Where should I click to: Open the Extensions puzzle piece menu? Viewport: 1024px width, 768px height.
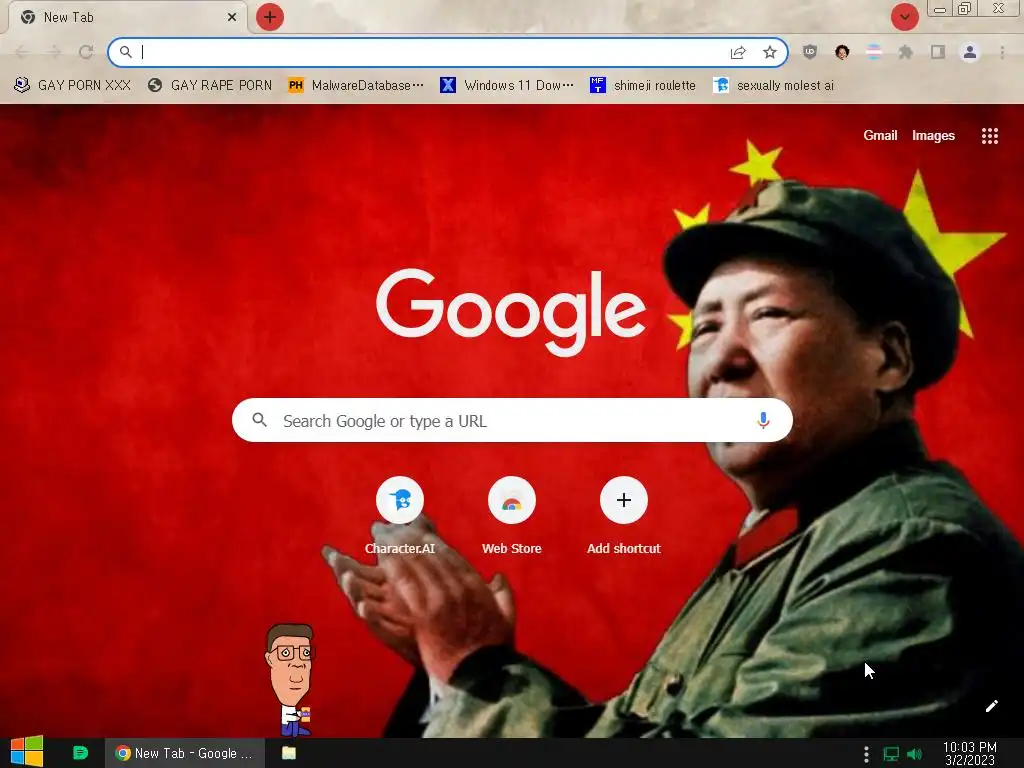(x=906, y=52)
